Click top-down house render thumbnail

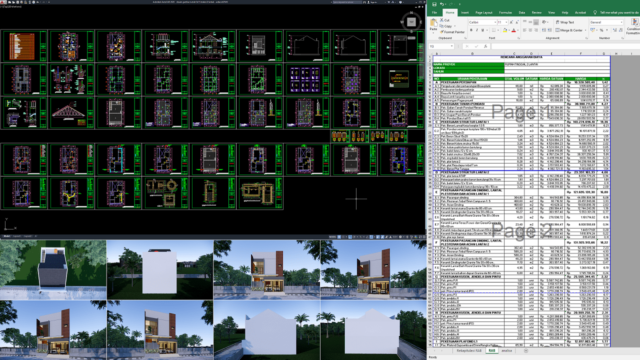[53, 269]
